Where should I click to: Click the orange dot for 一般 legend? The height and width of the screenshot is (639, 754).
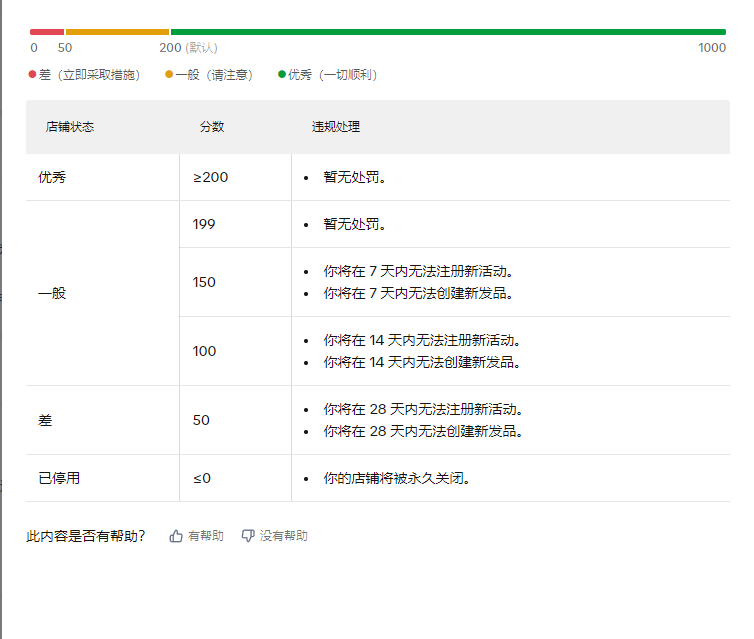(x=169, y=74)
